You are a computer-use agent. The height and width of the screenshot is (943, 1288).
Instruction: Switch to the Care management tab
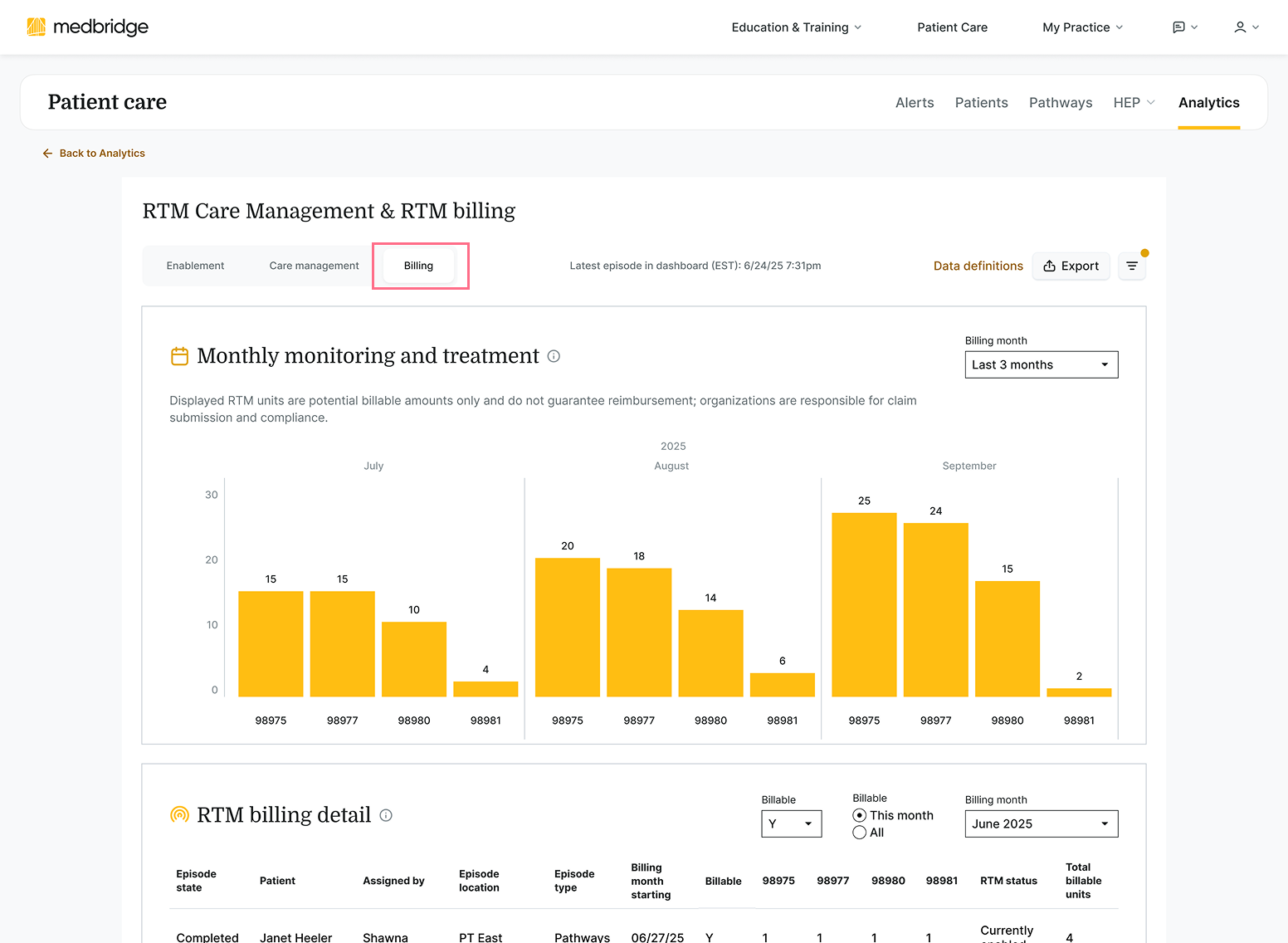click(314, 266)
